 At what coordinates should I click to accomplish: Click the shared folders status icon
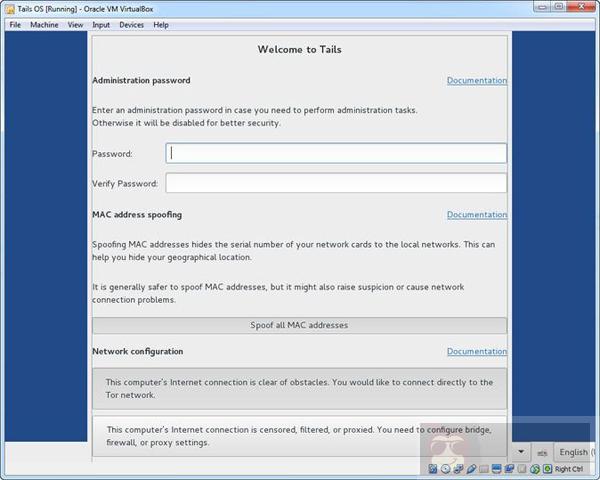(483, 469)
